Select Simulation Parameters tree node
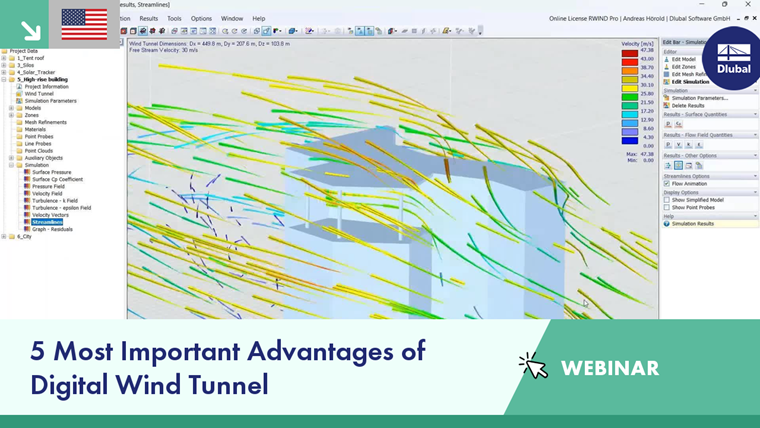The width and height of the screenshot is (760, 428). click(50, 101)
